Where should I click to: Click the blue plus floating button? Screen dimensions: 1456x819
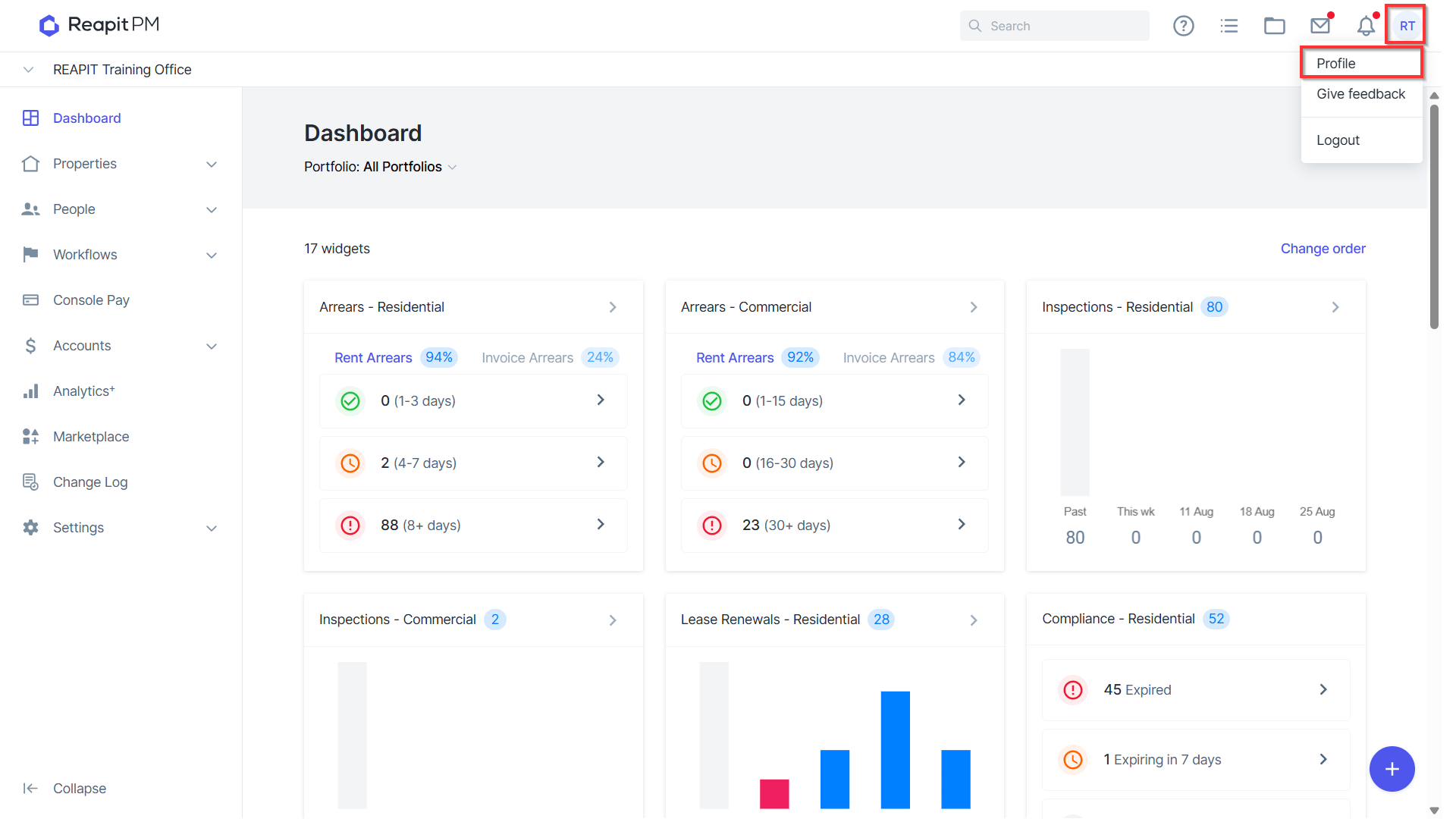[1392, 769]
